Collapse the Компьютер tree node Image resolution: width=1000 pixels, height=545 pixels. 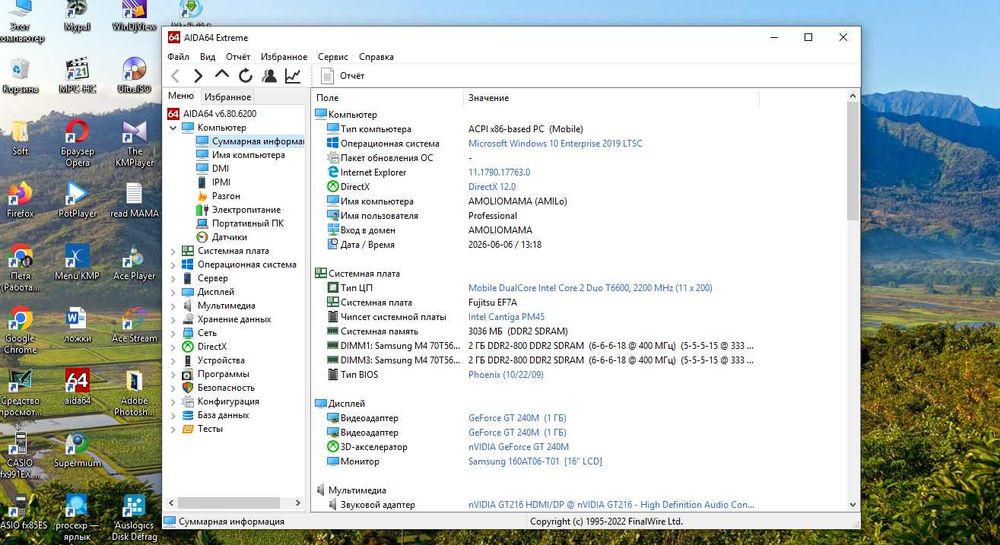click(173, 127)
